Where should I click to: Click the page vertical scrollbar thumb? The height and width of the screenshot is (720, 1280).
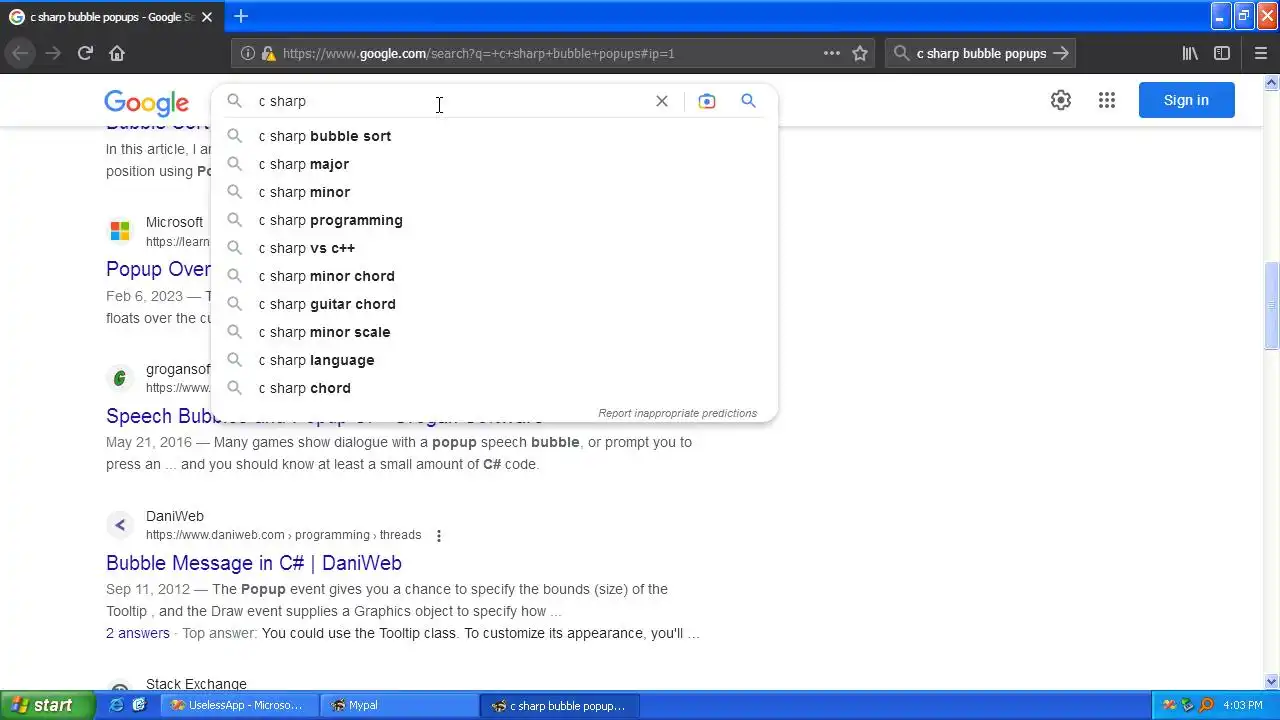1271,305
